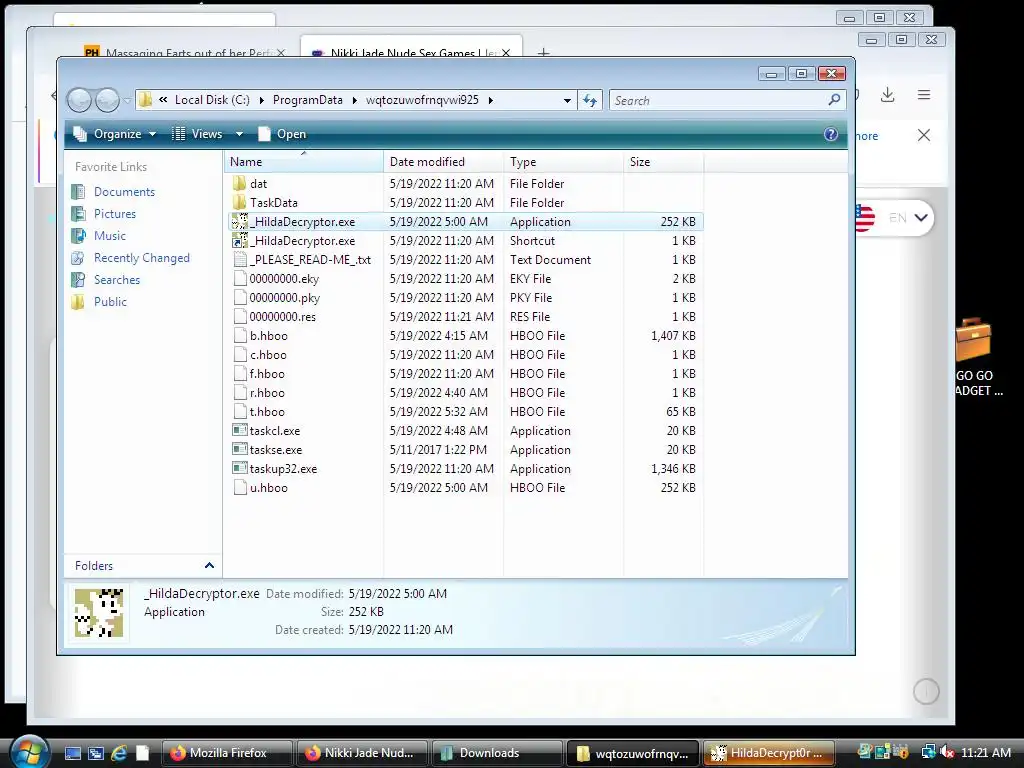Open the dat folder icon
Viewport: 1024px width, 768px height.
(240, 184)
